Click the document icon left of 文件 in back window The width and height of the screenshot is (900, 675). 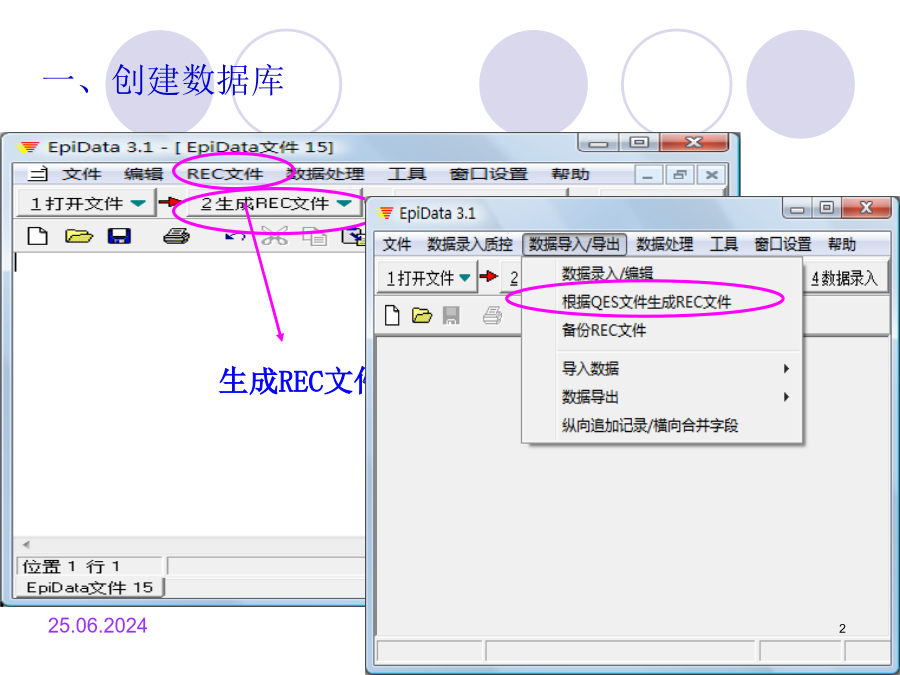click(38, 173)
